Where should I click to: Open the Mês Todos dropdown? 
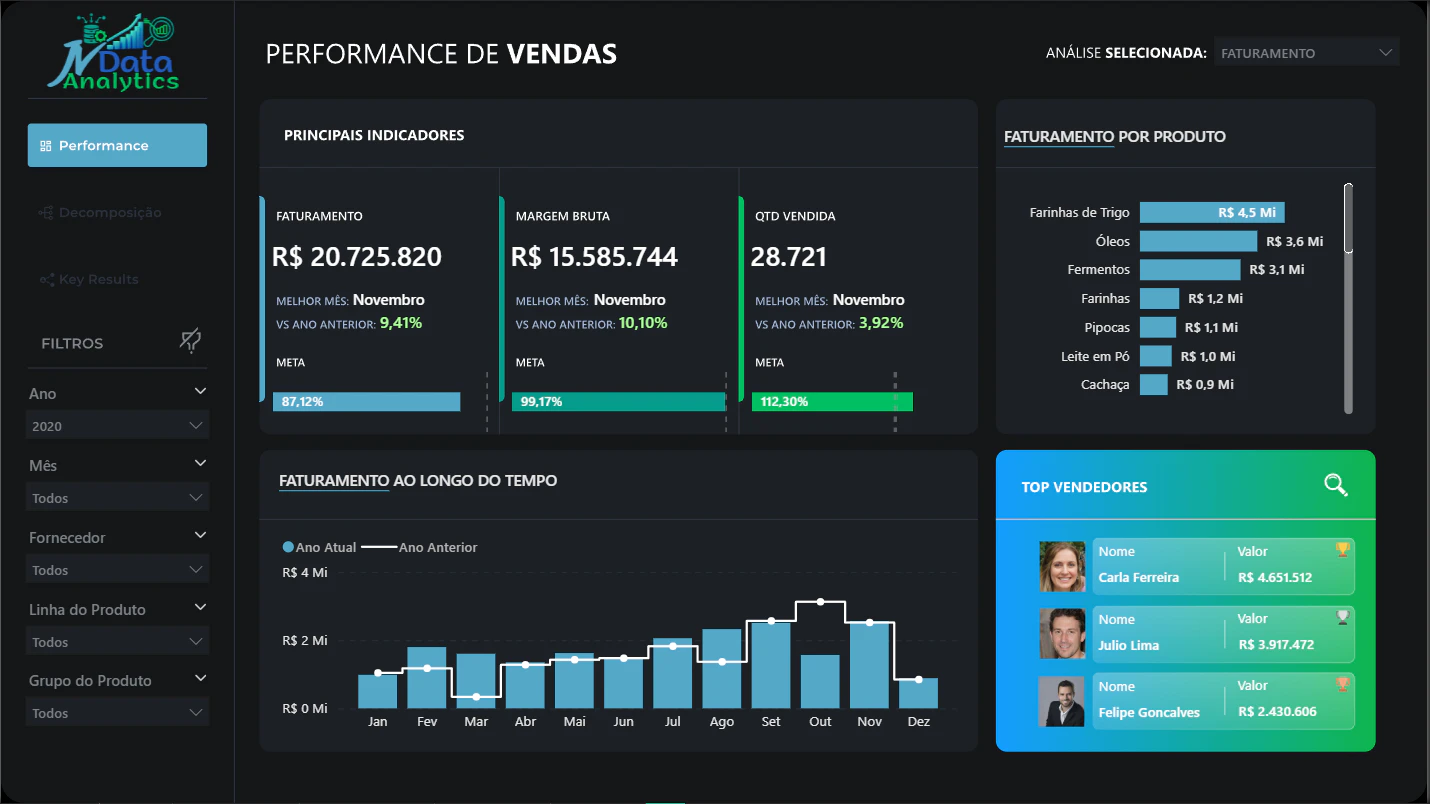click(x=117, y=498)
